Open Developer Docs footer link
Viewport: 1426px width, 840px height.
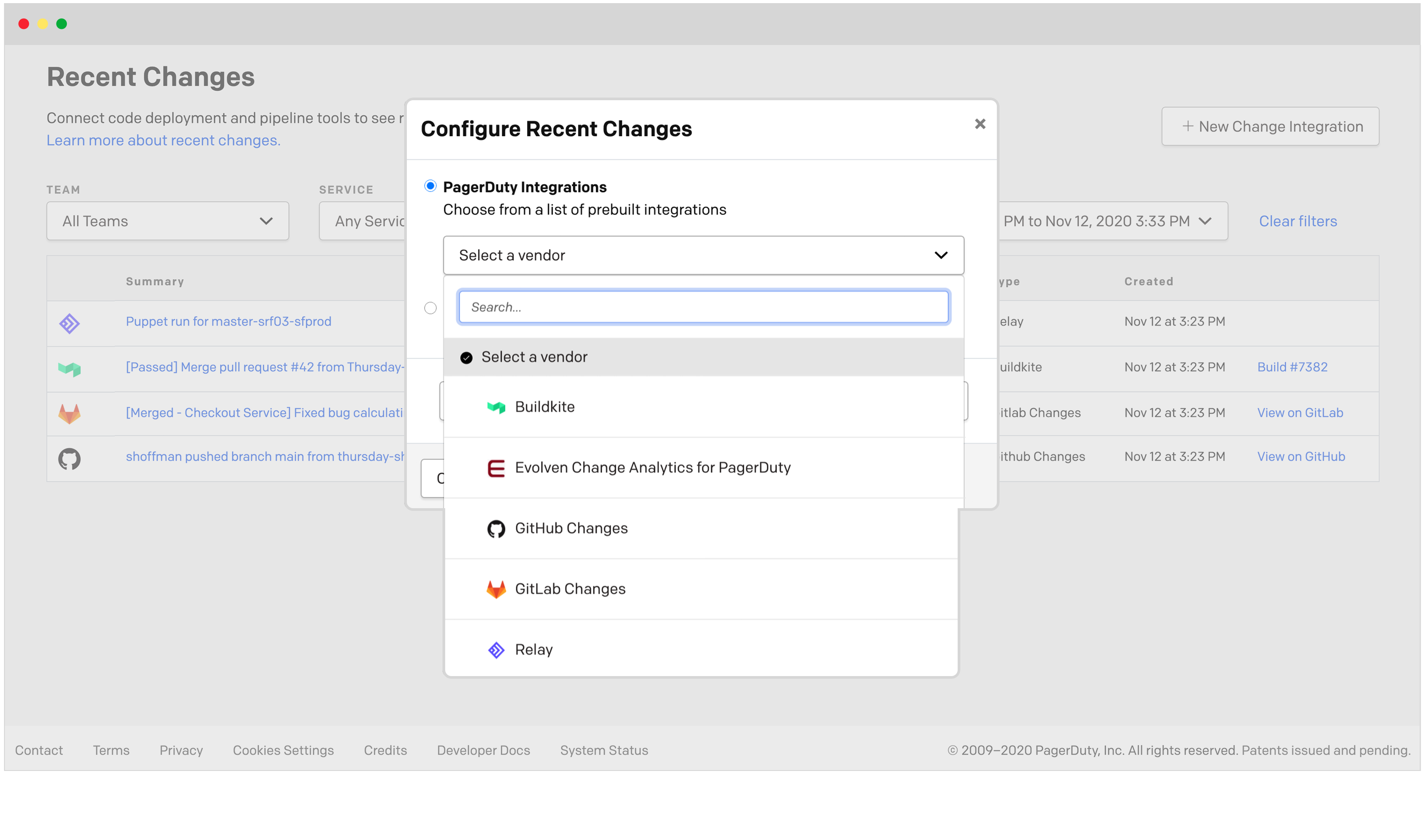483,750
